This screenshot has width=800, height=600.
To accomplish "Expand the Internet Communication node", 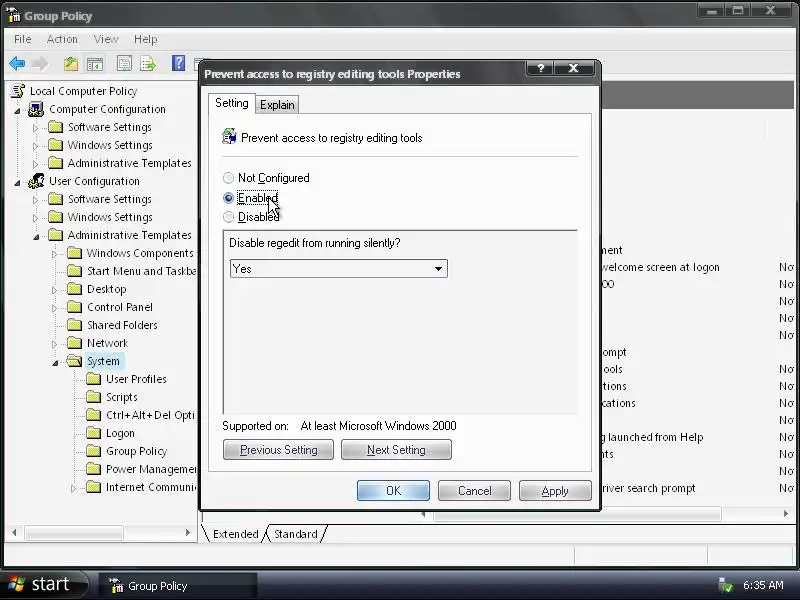I will coord(73,488).
